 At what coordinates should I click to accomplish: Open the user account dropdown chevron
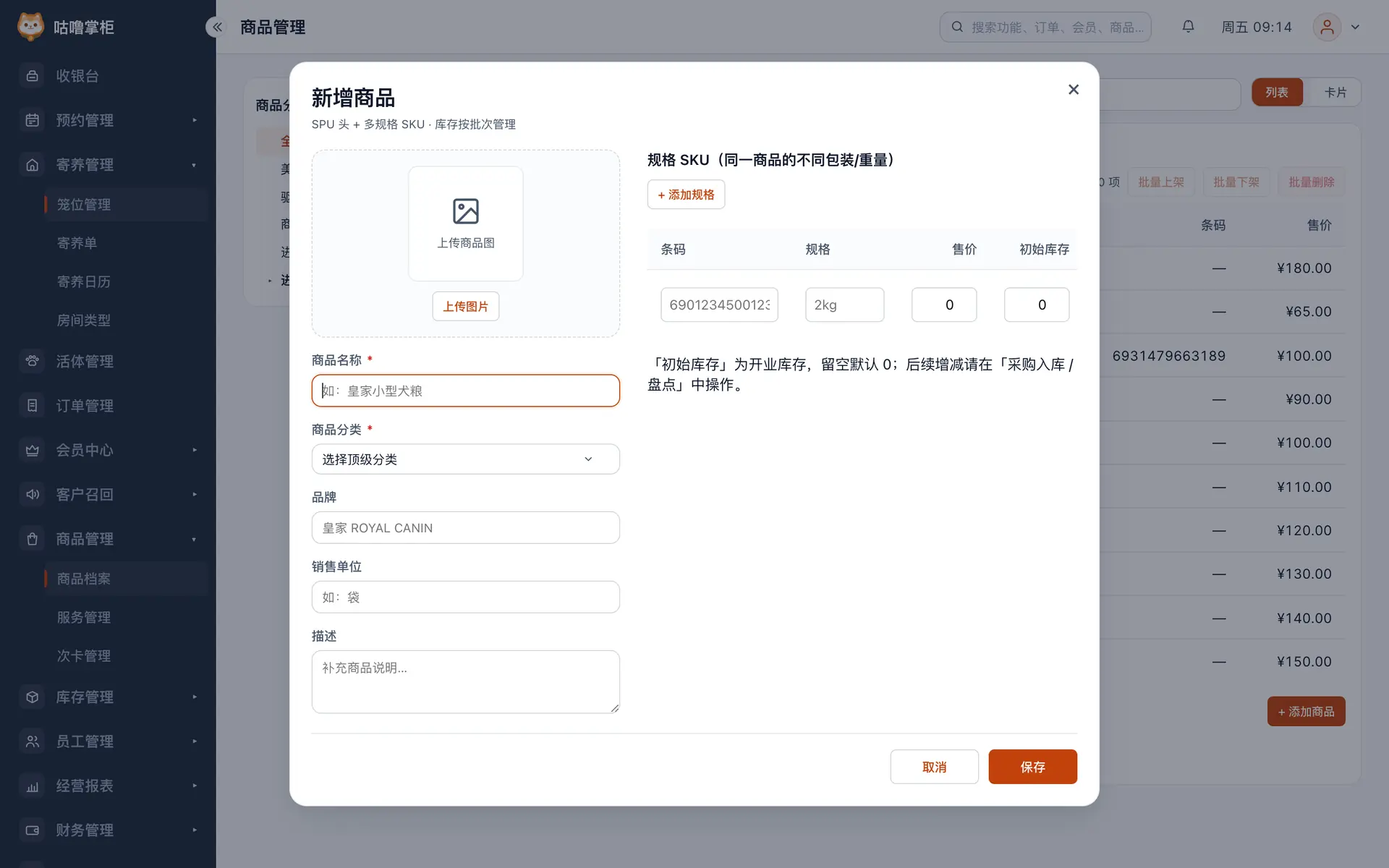(1356, 27)
